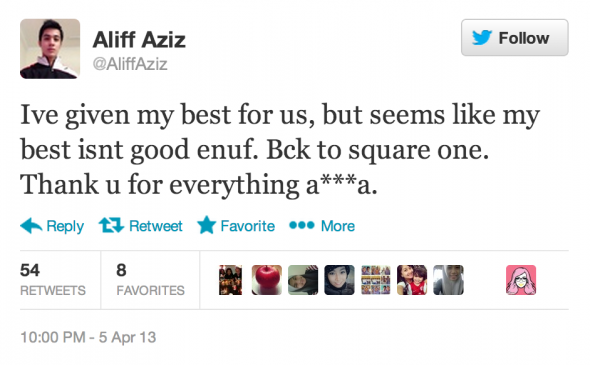The width and height of the screenshot is (590, 365).
Task: Click the Retweet arrows icon
Action: click(x=111, y=225)
